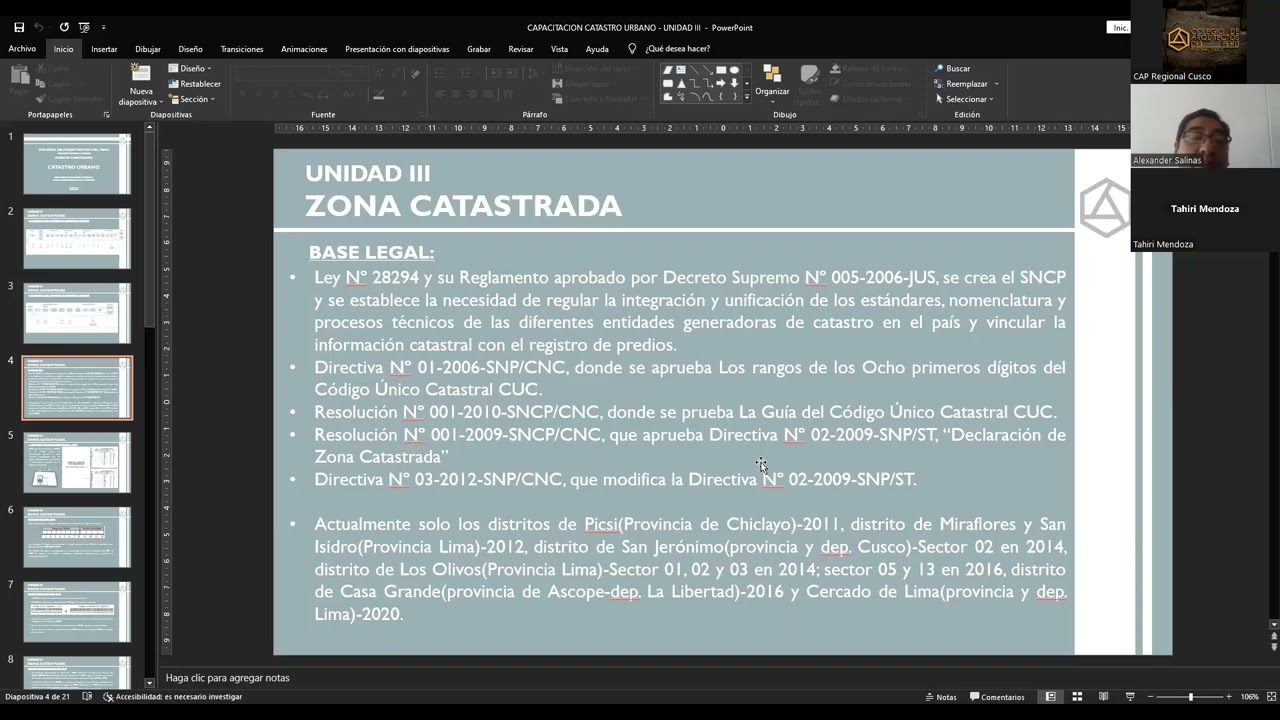1280x720 pixels.
Task: Open the Seleccionar dropdown
Action: click(x=964, y=99)
